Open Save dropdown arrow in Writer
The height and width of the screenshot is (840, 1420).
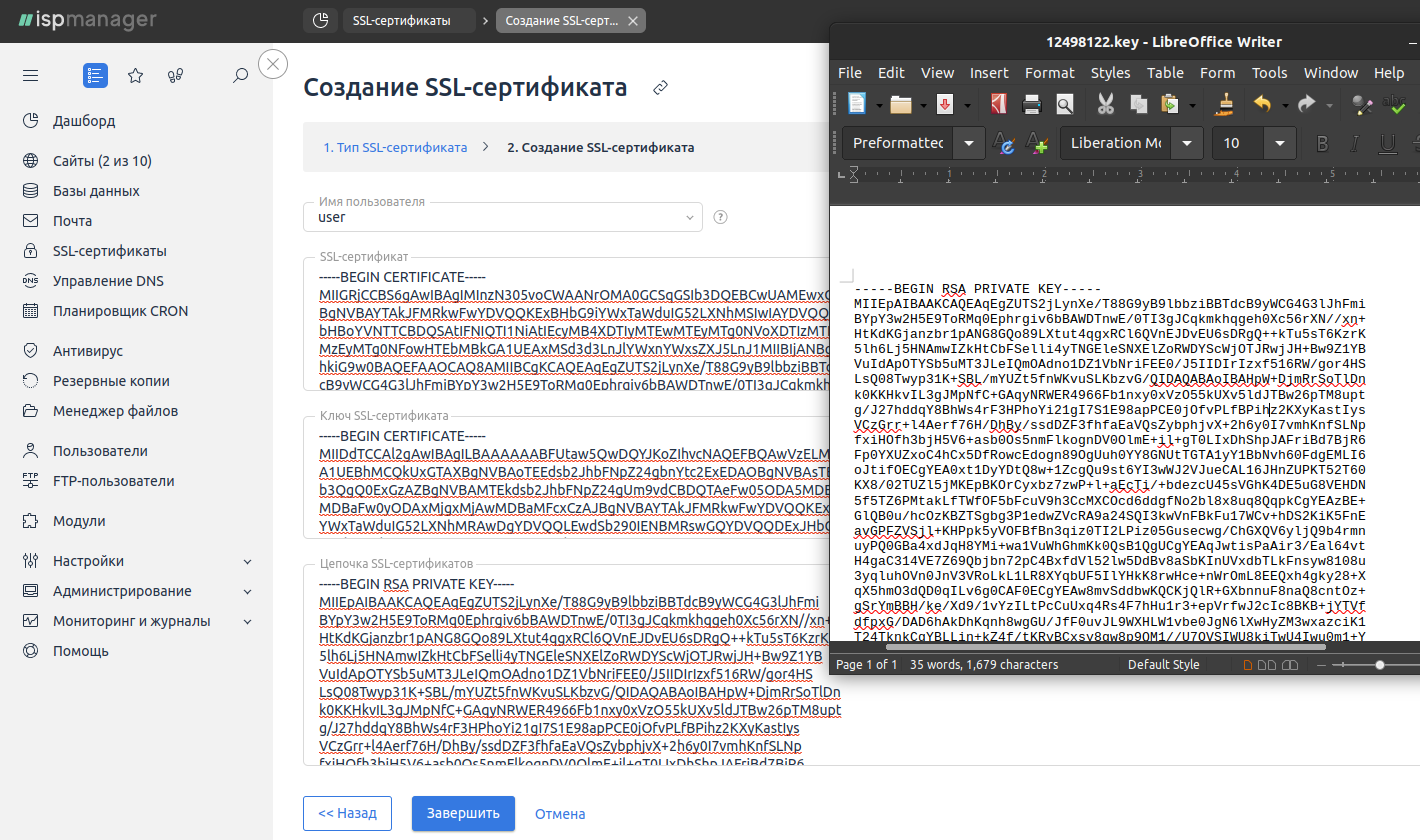(967, 104)
